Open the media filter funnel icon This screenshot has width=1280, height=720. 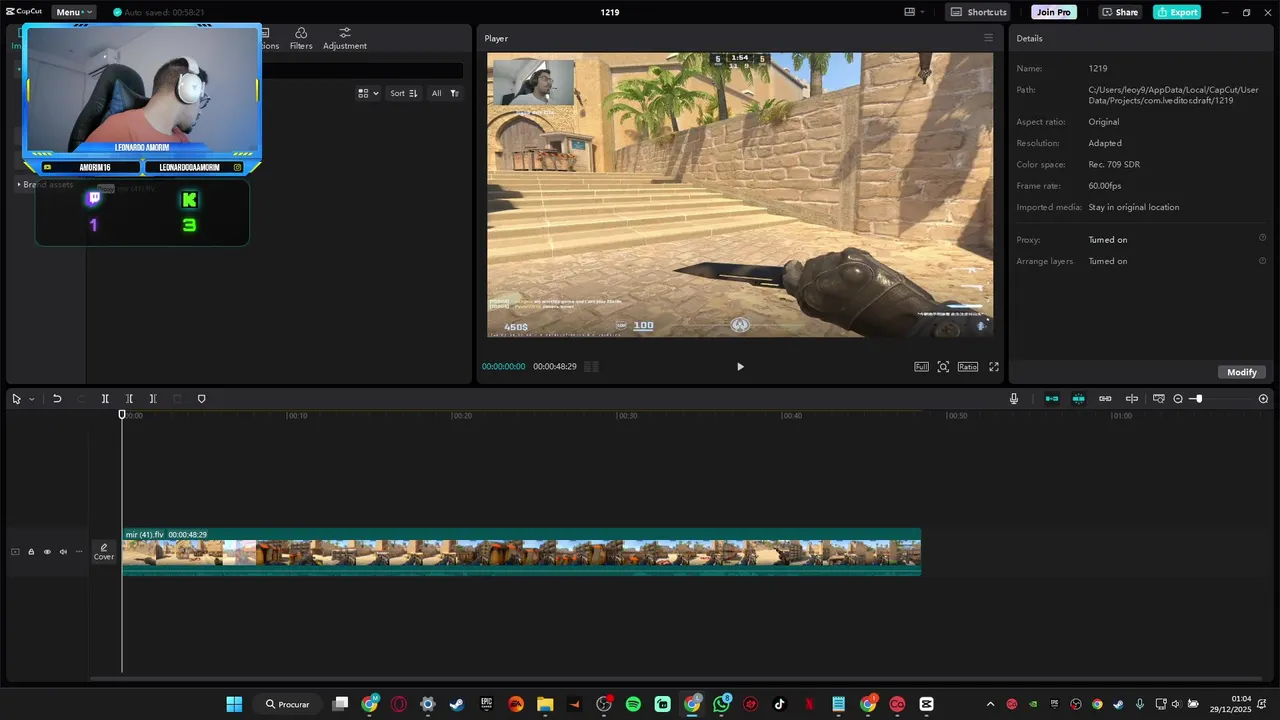[455, 93]
